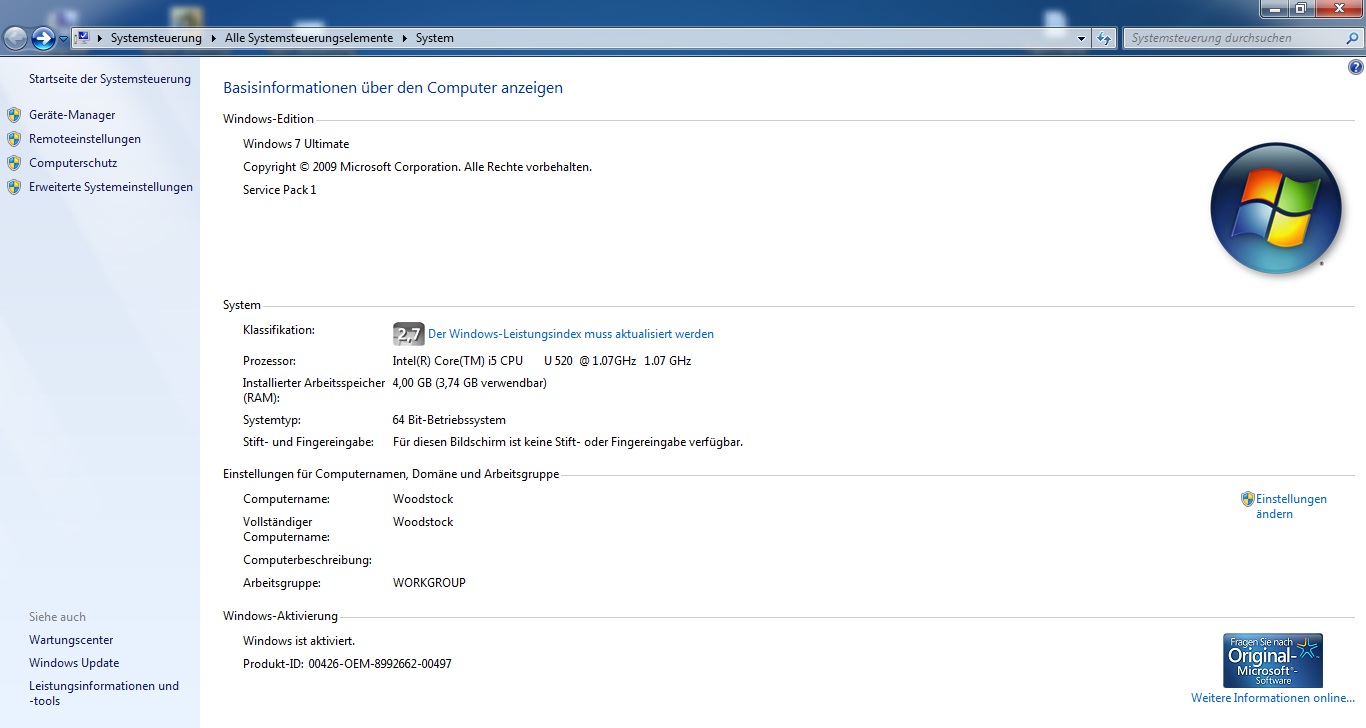Image resolution: width=1366 pixels, height=728 pixels.
Task: Open 'Weitere Informationen online' link
Action: coord(1272,698)
